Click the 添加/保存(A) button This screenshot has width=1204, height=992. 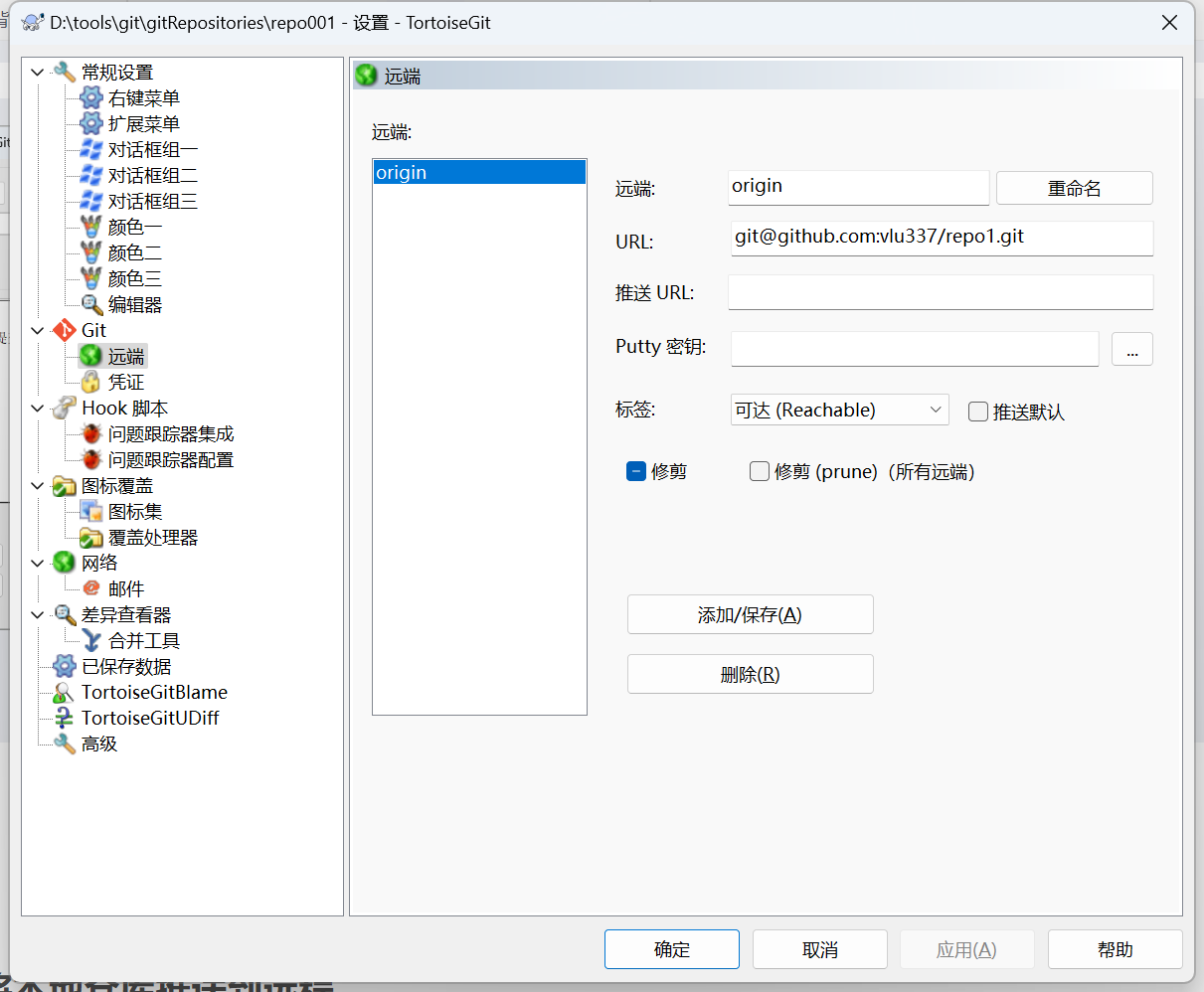click(x=751, y=614)
